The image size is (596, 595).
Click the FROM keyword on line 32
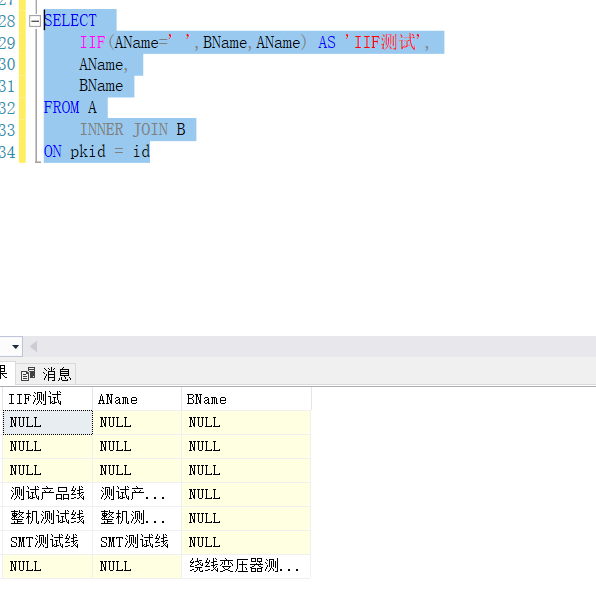tap(62, 108)
